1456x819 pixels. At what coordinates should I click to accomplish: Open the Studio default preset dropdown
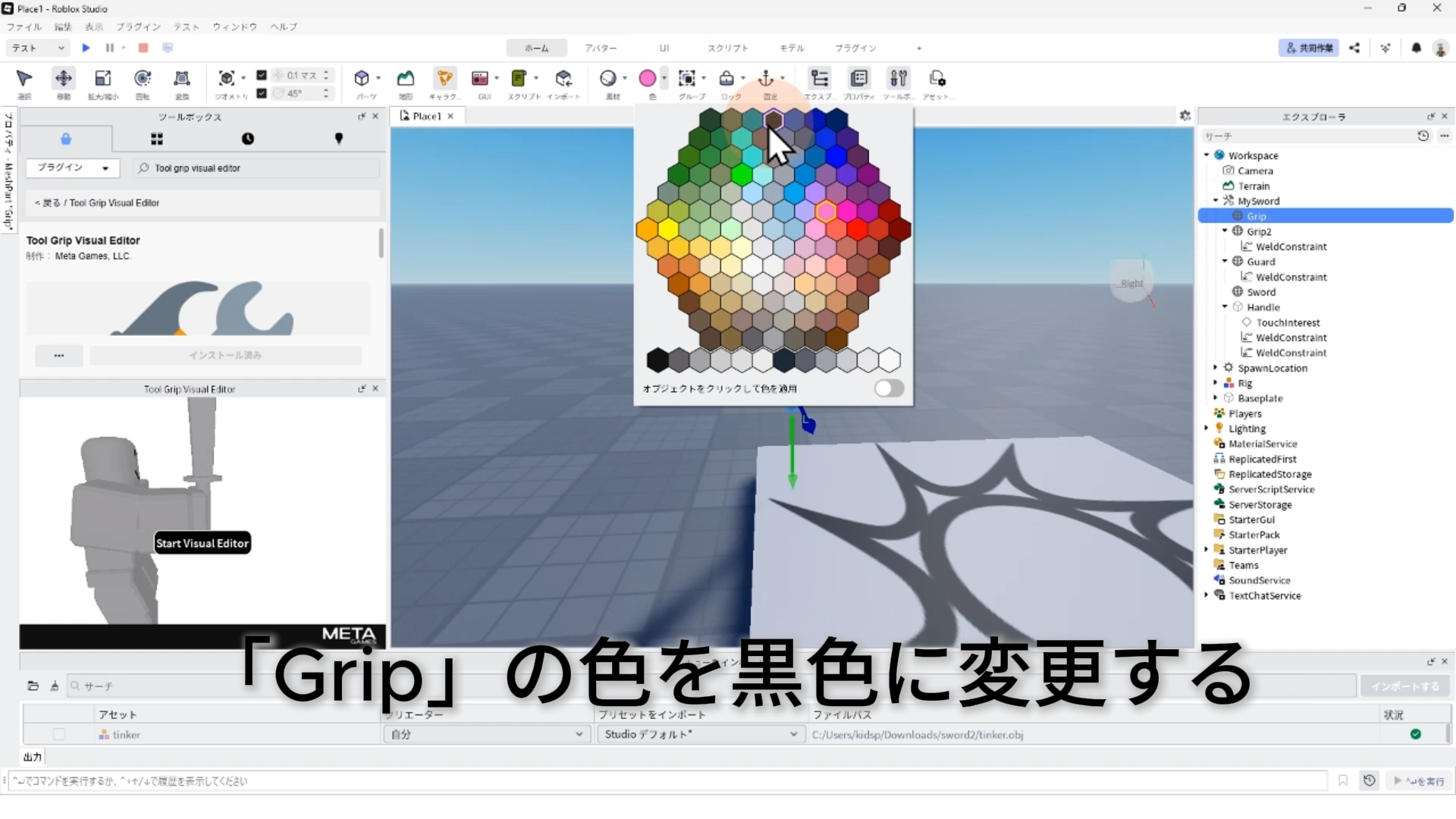tap(700, 734)
